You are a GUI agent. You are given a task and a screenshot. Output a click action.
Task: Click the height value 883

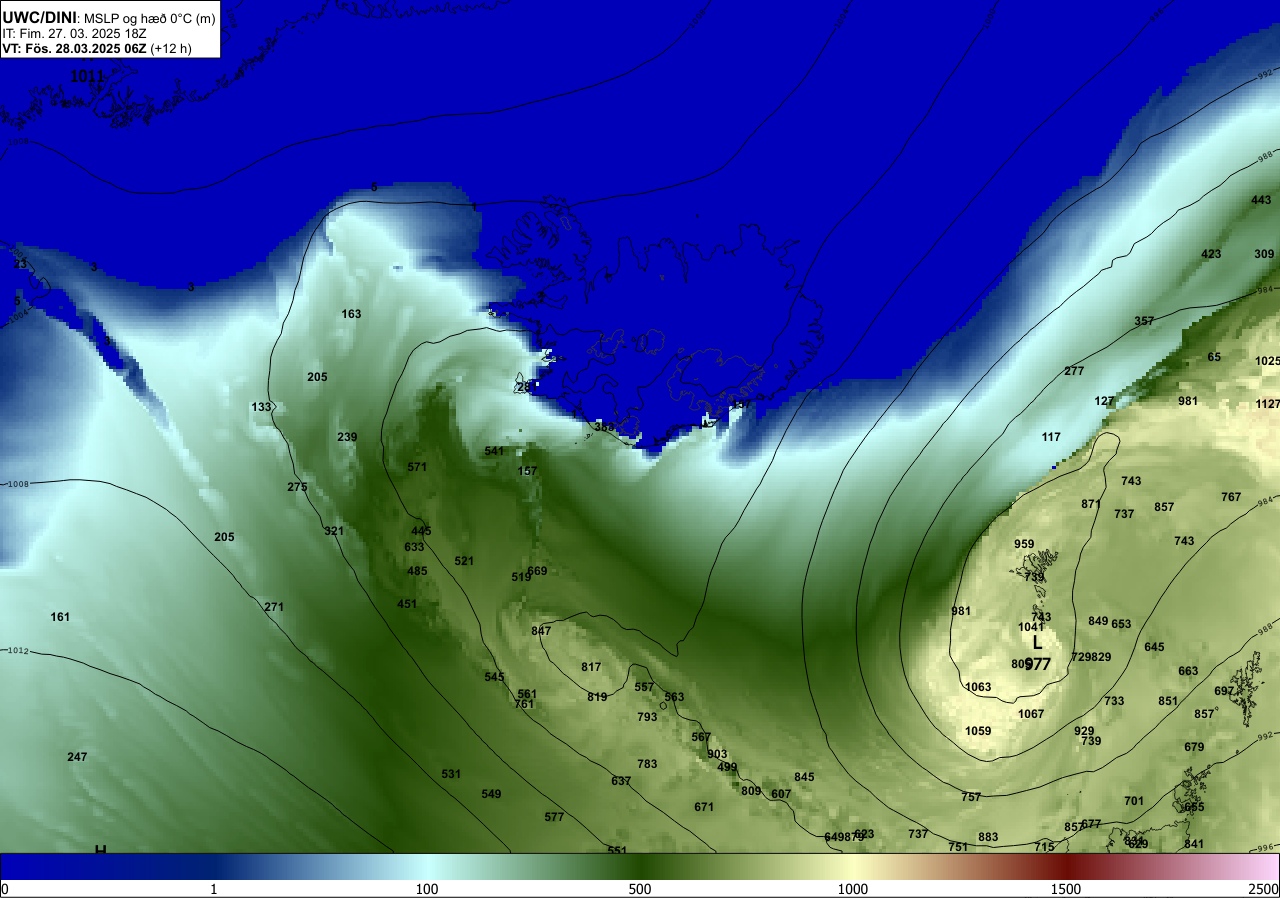click(988, 837)
